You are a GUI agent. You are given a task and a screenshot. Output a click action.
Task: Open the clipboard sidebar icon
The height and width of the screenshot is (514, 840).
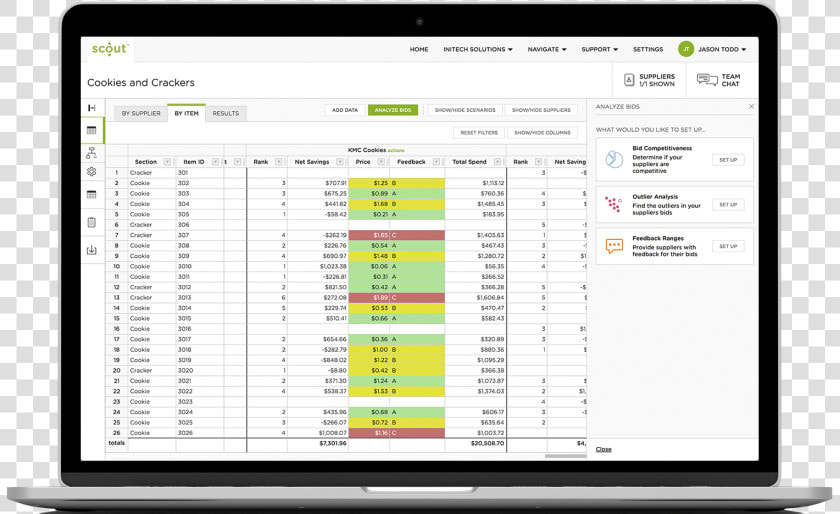point(92,222)
